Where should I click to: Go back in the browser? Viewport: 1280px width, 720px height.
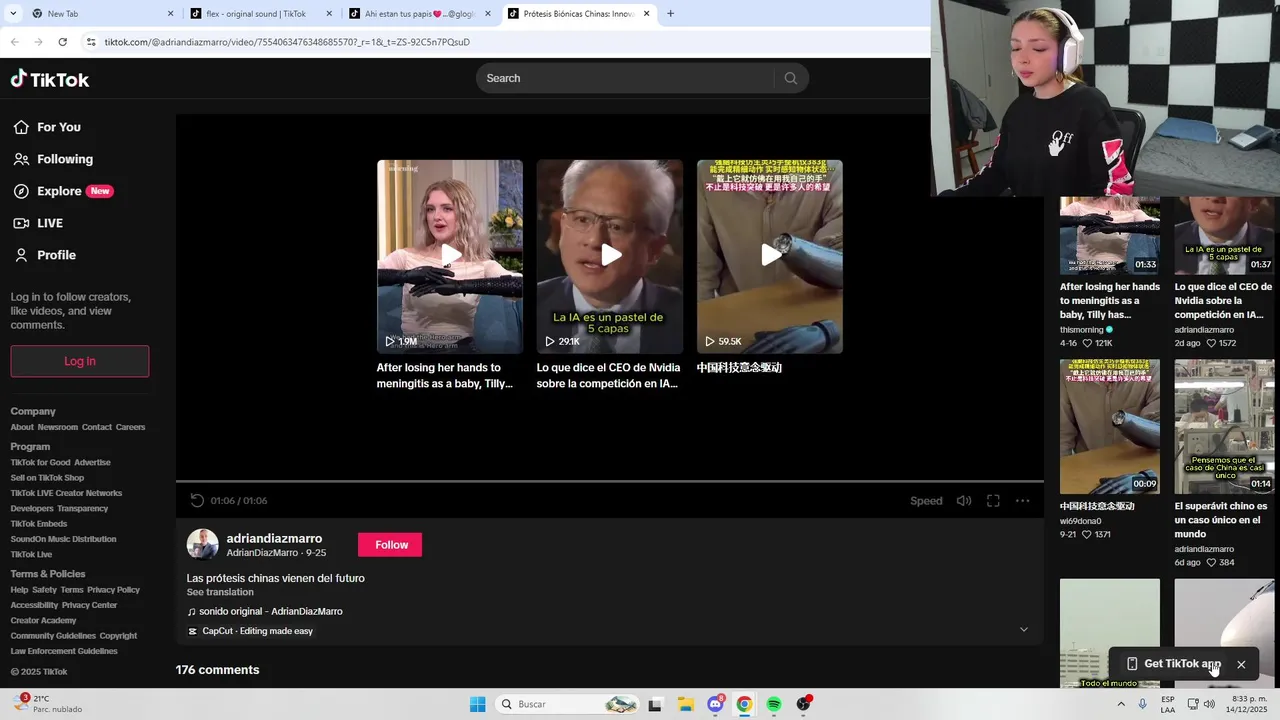(x=14, y=42)
